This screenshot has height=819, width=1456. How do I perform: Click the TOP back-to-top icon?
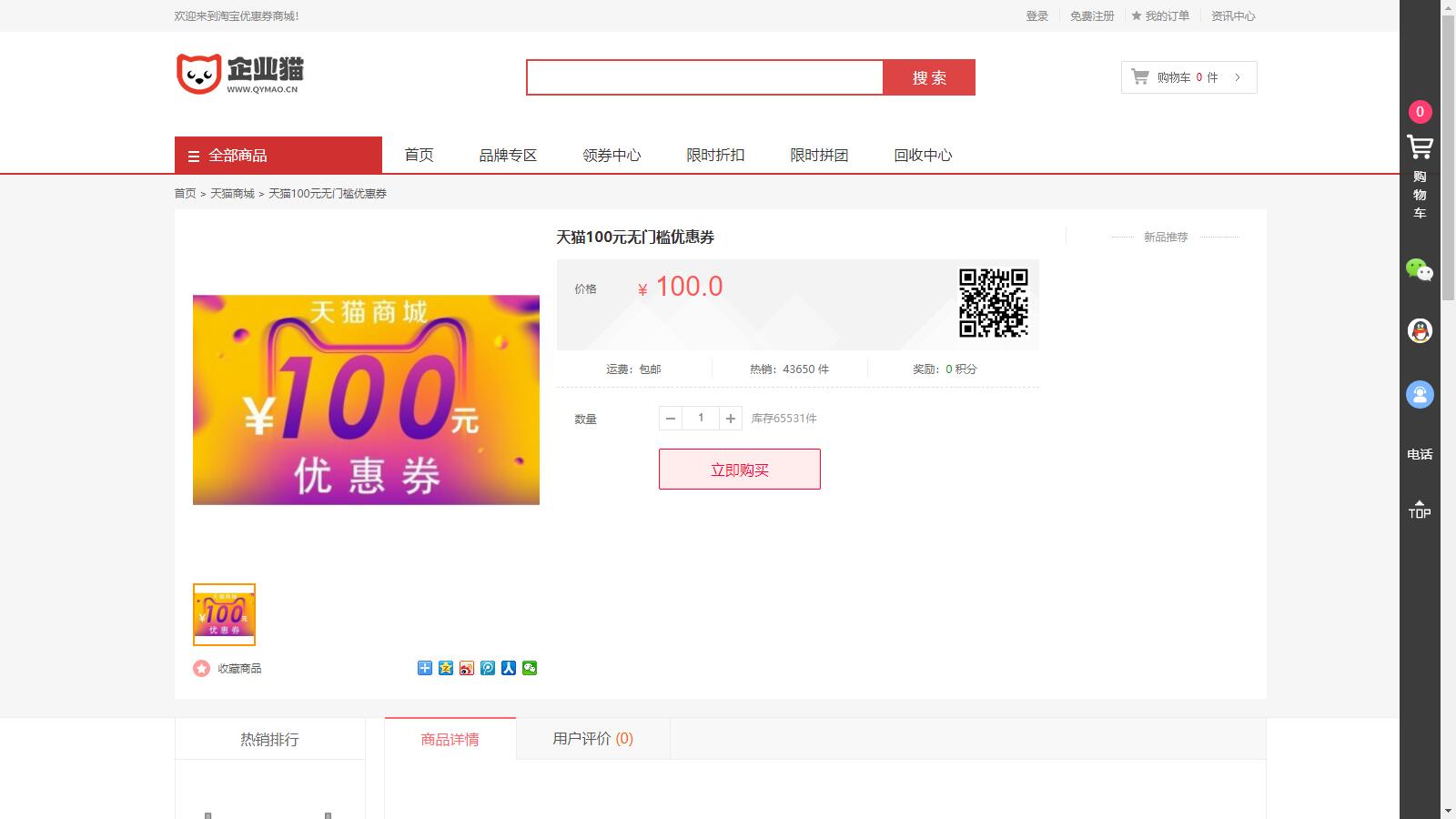1420,510
